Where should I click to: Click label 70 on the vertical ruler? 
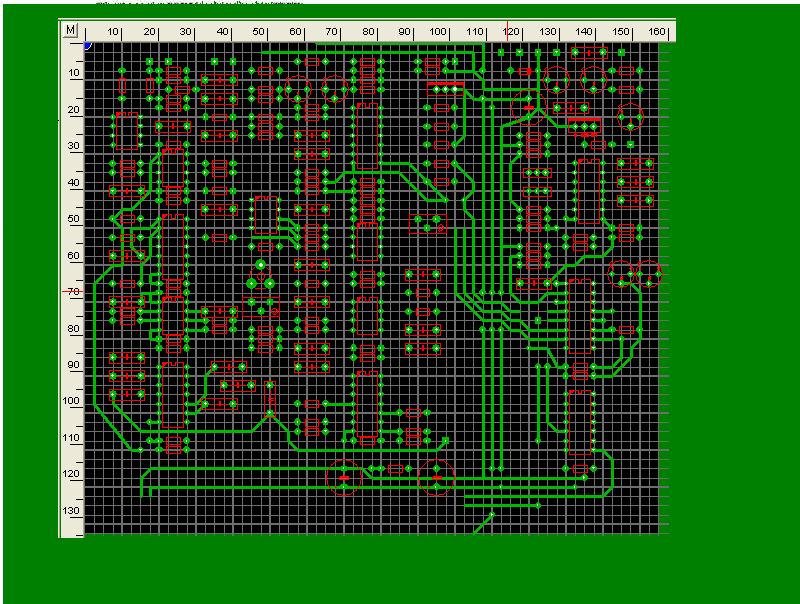[74, 292]
